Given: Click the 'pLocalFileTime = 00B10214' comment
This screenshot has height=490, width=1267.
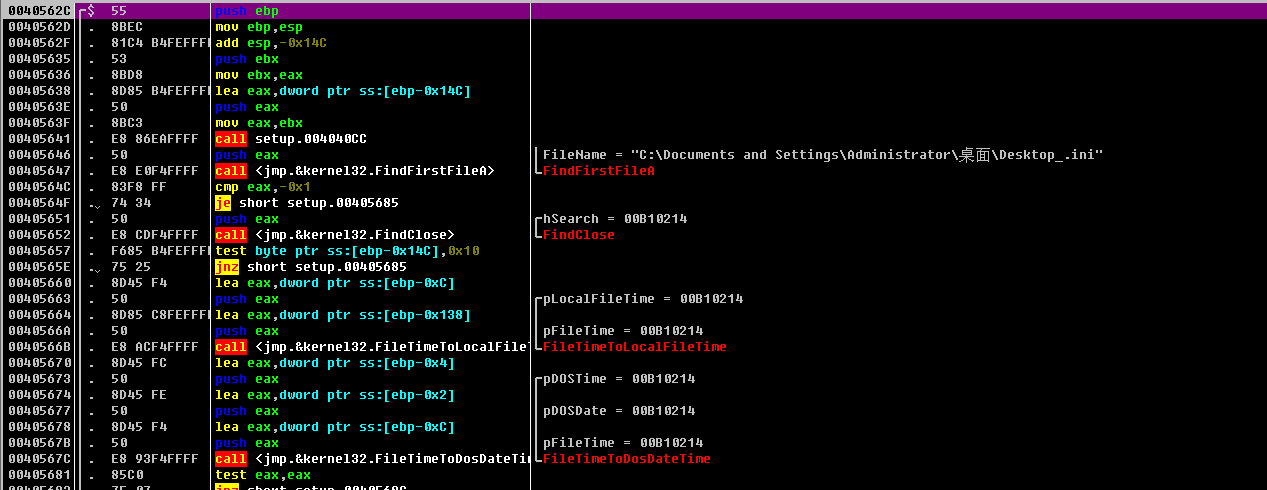Looking at the screenshot, I should click(643, 299).
